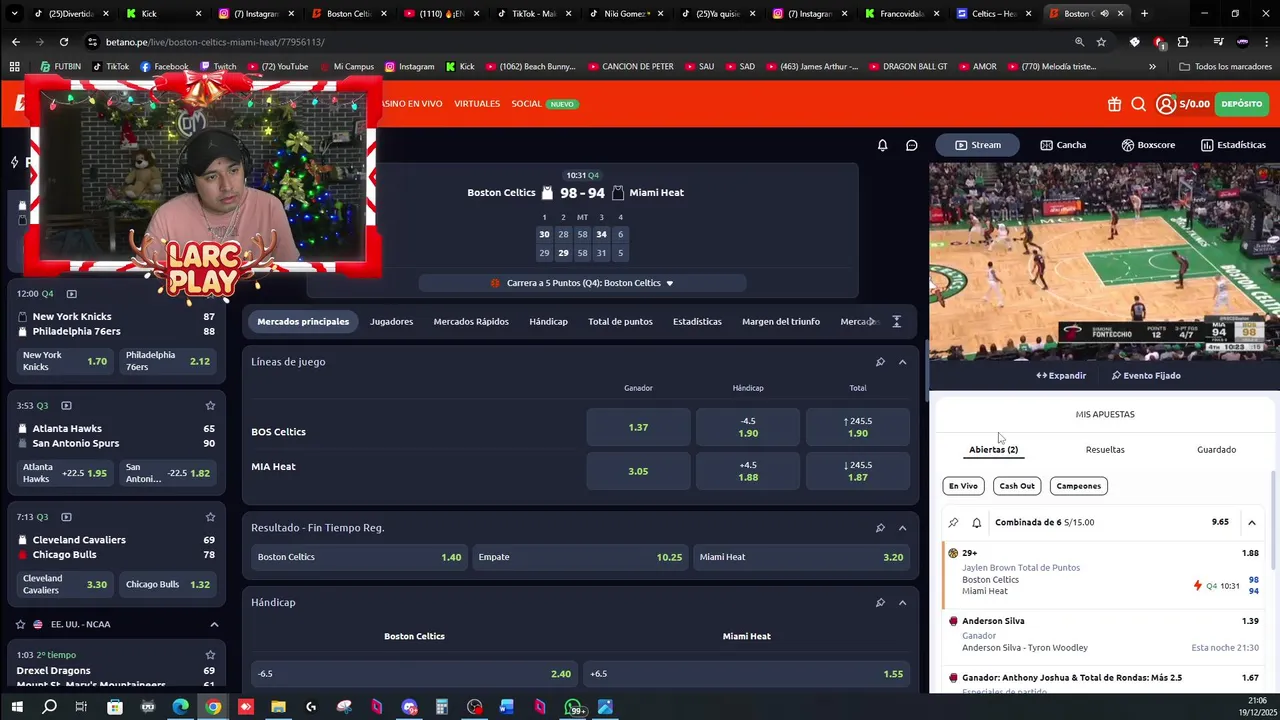Image resolution: width=1280 pixels, height=720 pixels.
Task: Collapse the Combinada de 6 bet
Action: pos(1251,522)
